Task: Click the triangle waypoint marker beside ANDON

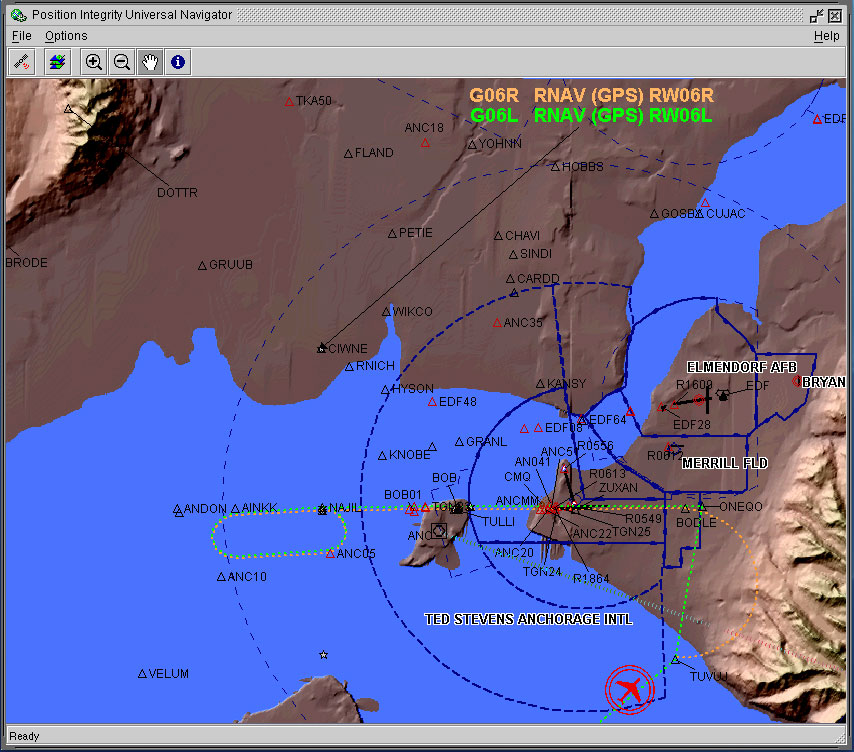Action: (x=178, y=510)
